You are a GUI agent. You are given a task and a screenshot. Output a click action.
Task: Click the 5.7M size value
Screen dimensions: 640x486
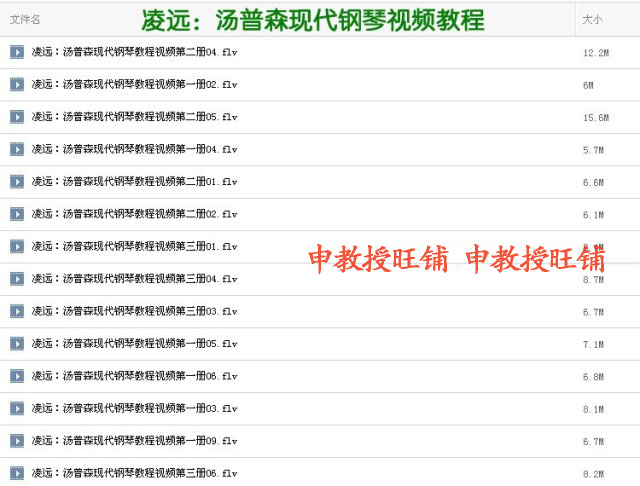point(593,150)
